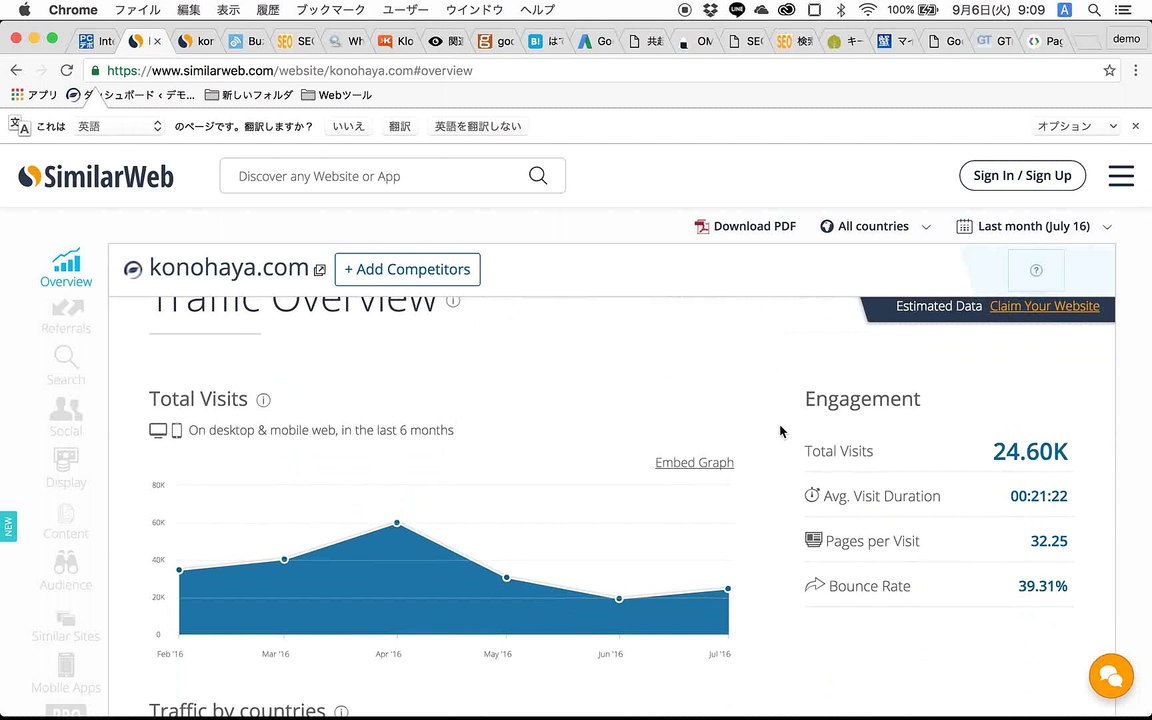
Task: Click the info icon beside Traffic by countries
Action: point(341,711)
